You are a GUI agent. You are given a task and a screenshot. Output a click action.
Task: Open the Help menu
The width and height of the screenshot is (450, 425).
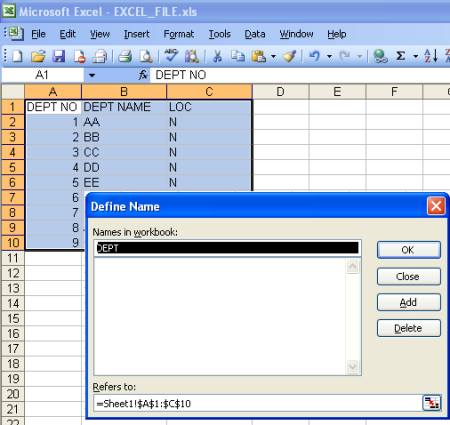(x=337, y=34)
